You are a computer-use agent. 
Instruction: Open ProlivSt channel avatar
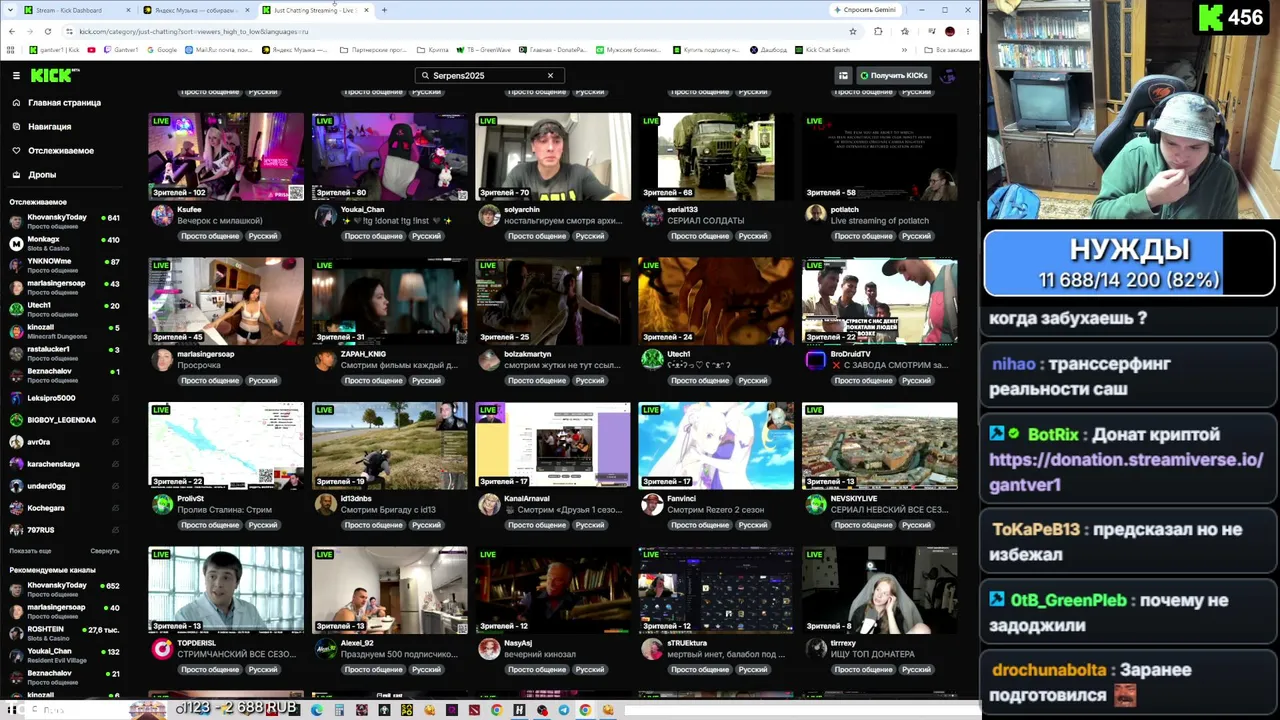pos(162,504)
